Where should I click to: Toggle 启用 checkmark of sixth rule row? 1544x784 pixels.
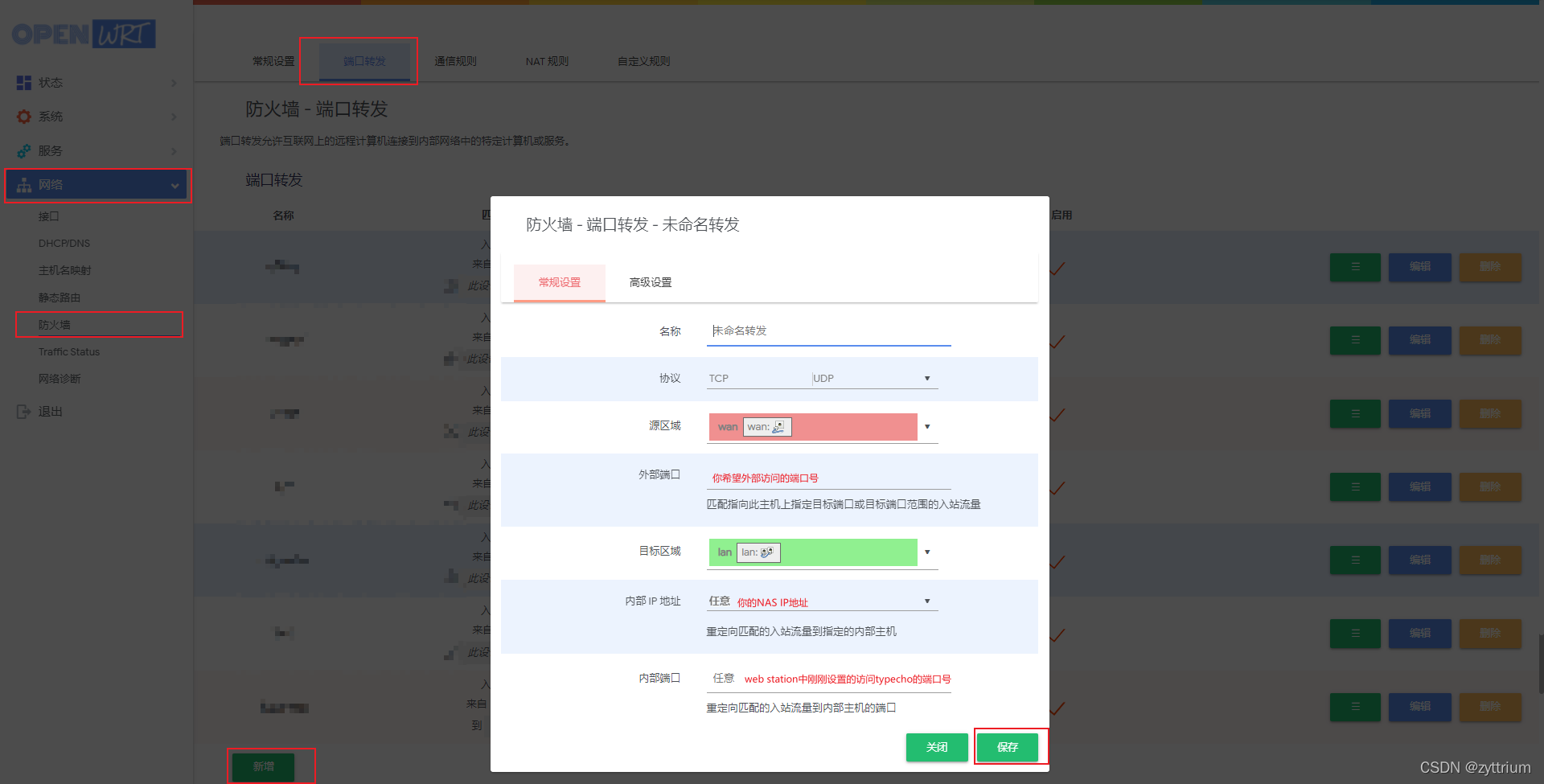(x=1057, y=634)
